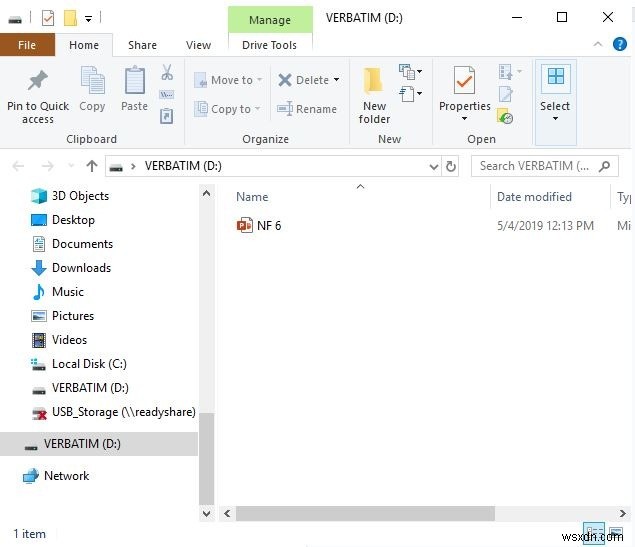Click the Manage contextual tab

[270, 20]
